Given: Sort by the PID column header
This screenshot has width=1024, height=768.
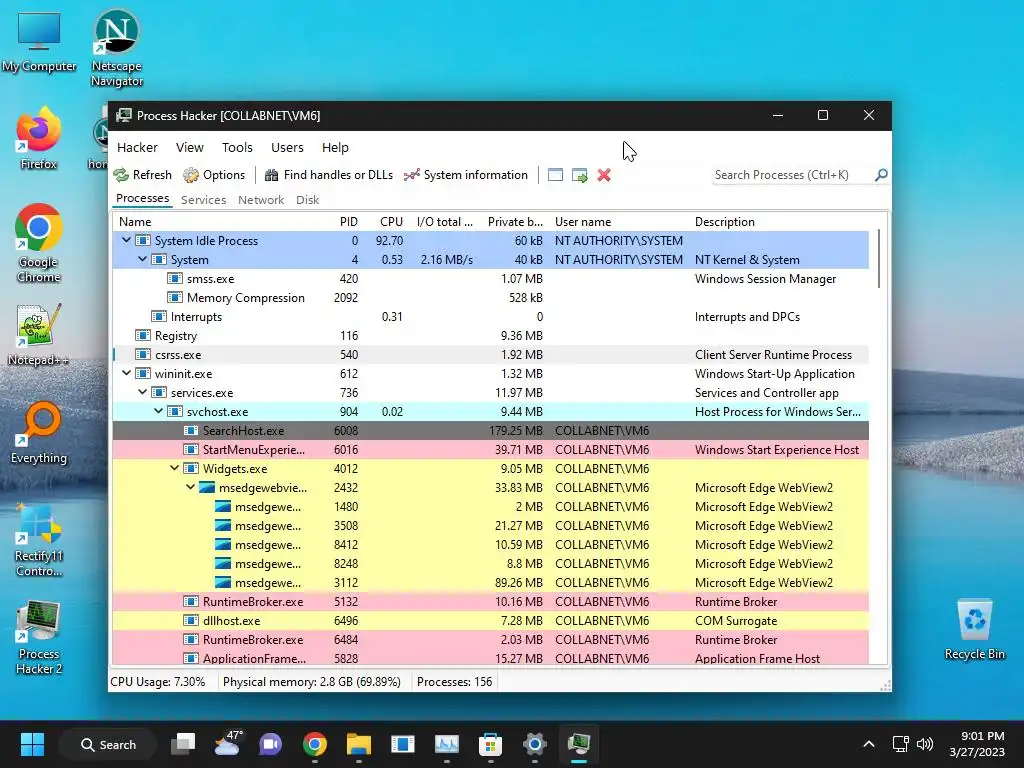Looking at the screenshot, I should coord(348,222).
